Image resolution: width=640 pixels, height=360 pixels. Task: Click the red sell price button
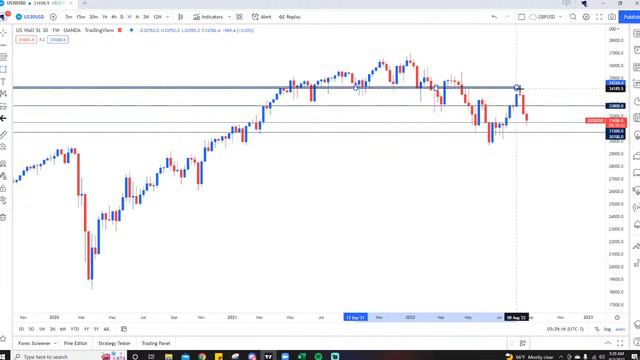click(x=26, y=40)
